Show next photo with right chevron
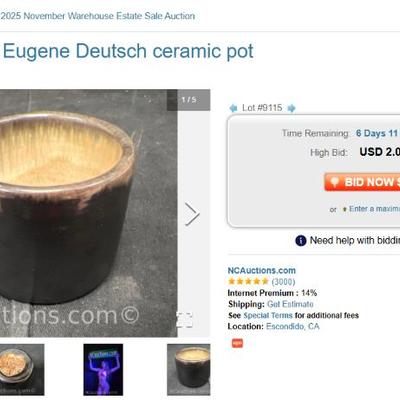 click(192, 214)
